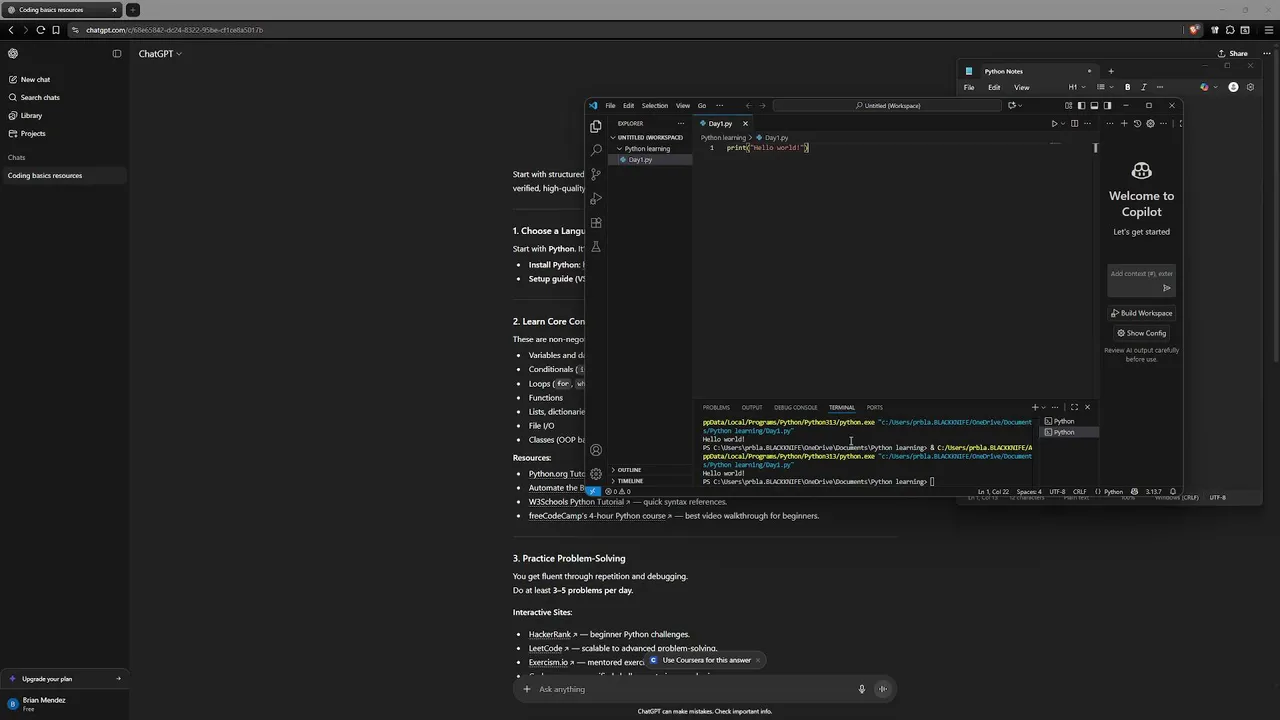Open Copilot chat settings gear
Image resolution: width=1280 pixels, height=720 pixels.
click(x=1150, y=124)
